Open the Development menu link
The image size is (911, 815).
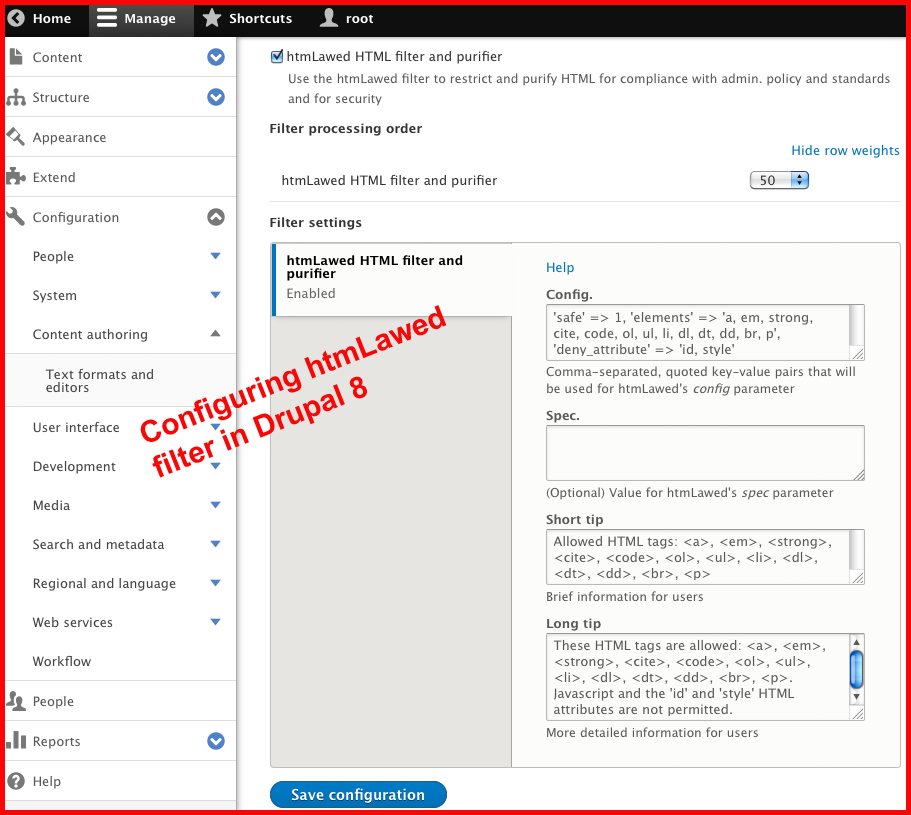pos(74,466)
